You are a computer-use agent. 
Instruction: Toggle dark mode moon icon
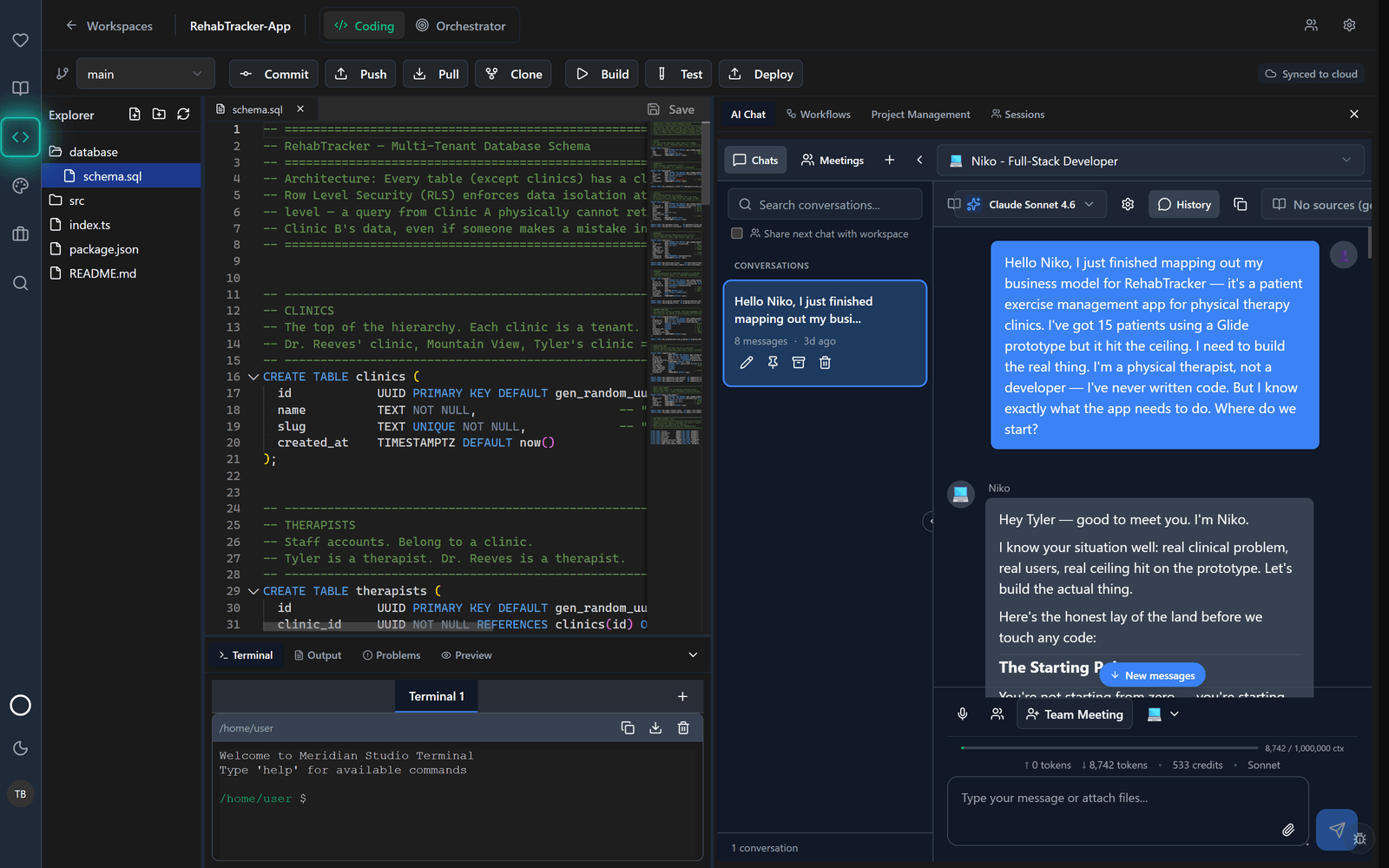coord(20,748)
